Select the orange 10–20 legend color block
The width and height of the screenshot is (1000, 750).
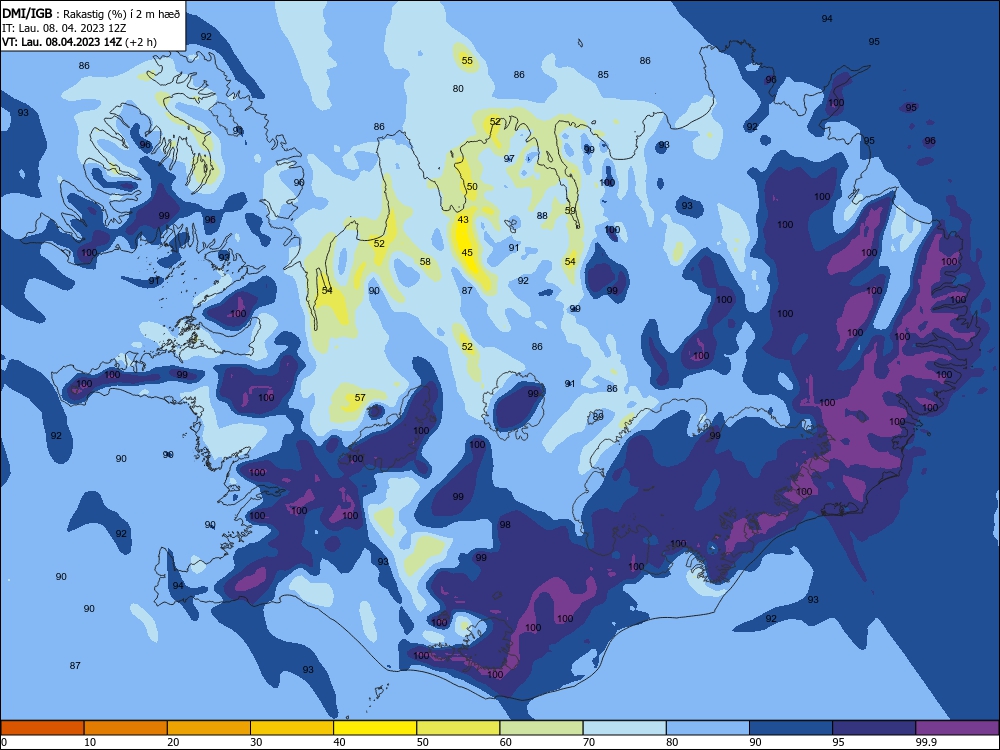[x=126, y=728]
